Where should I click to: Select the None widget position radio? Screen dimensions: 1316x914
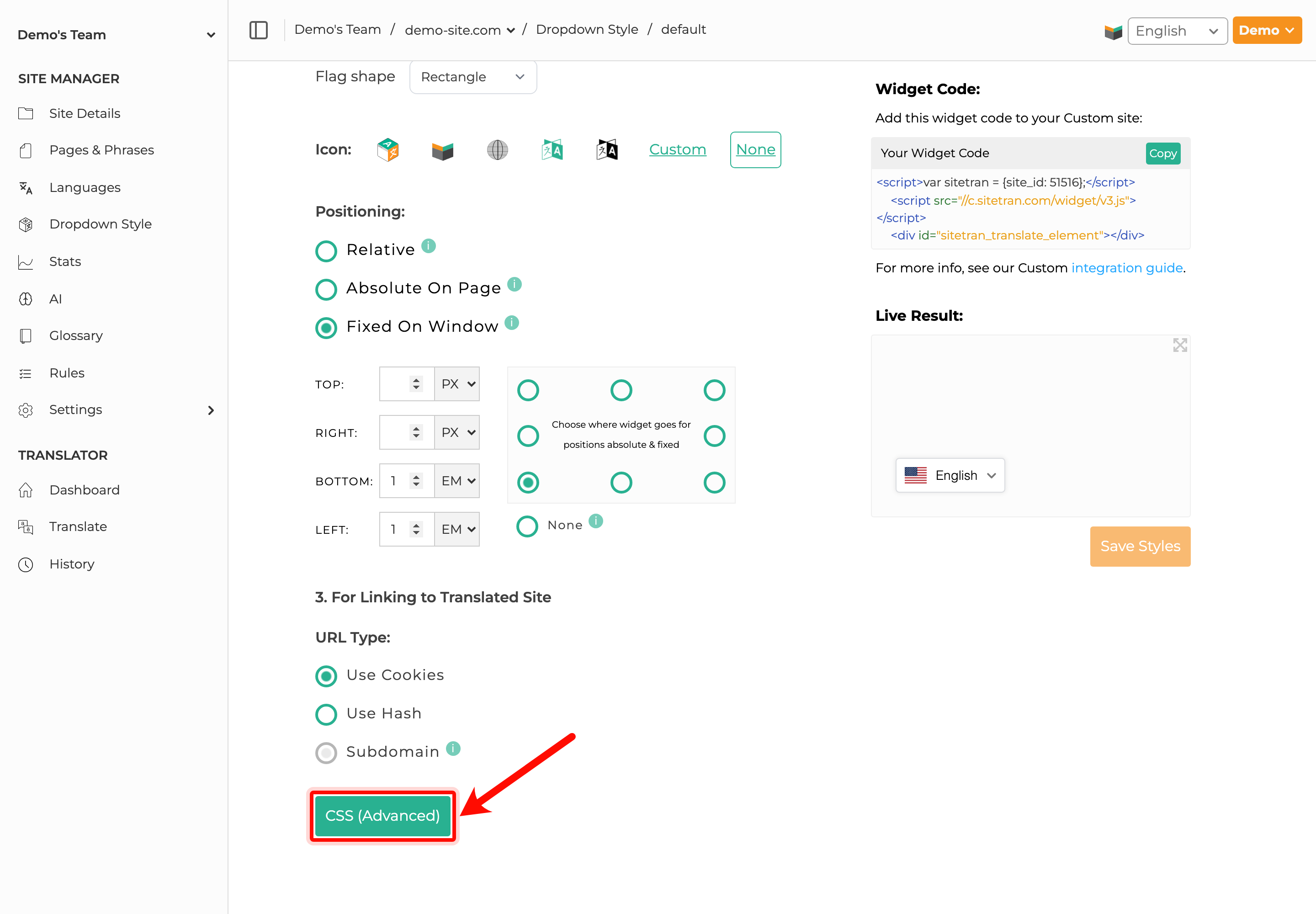pyautogui.click(x=527, y=526)
